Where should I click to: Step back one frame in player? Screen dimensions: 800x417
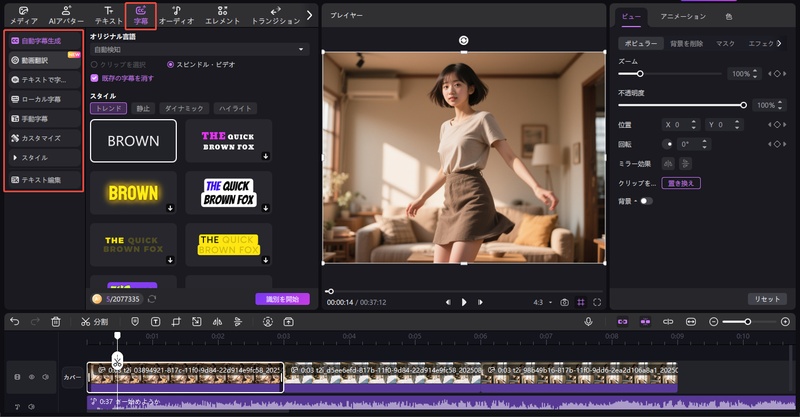point(448,302)
